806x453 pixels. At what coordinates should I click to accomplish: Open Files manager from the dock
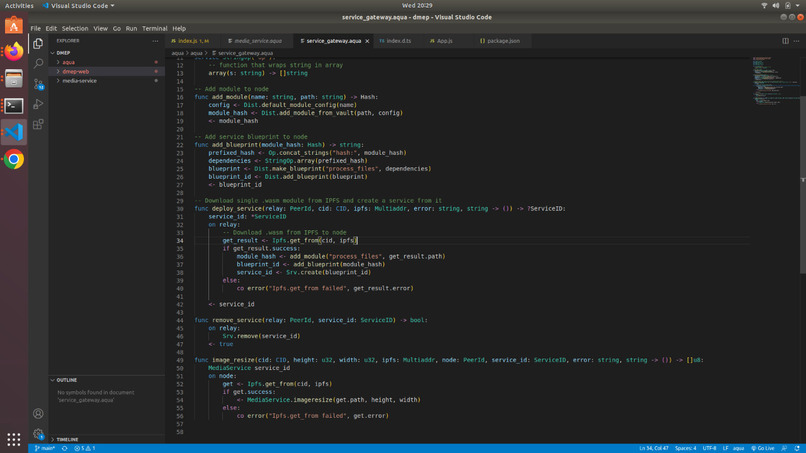pyautogui.click(x=14, y=78)
